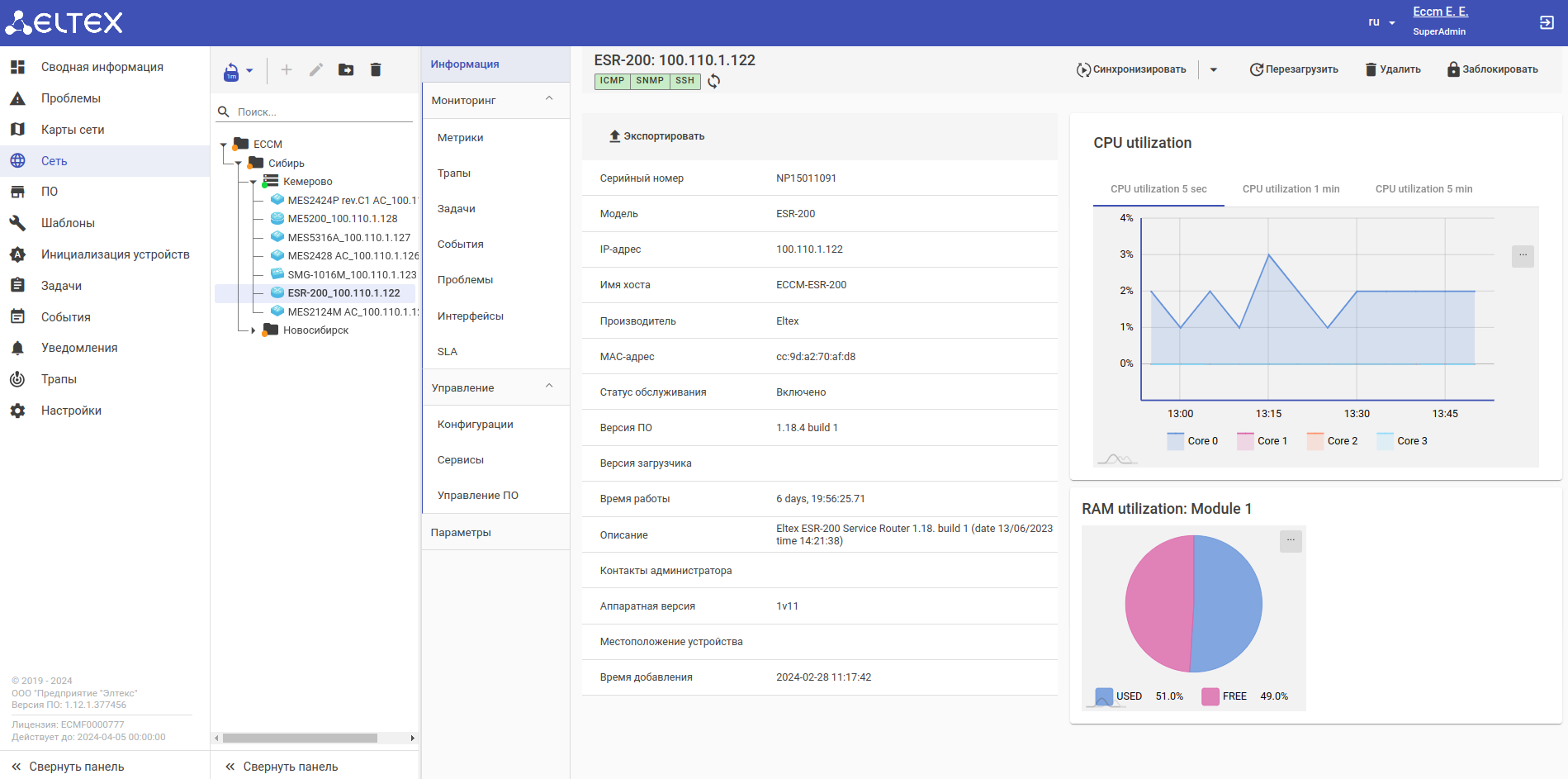Screen dimensions: 1568x779
Task: Open Инициализация устройств icon
Action: click(17, 254)
